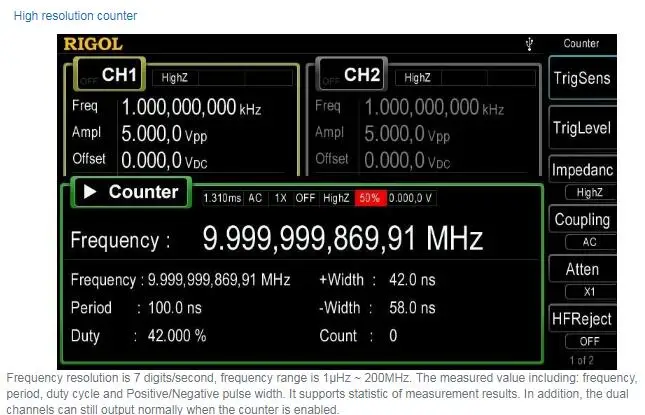Viewport: 645px width, 415px height.
Task: Click the -Width 58.0 ns value
Action: click(412, 308)
